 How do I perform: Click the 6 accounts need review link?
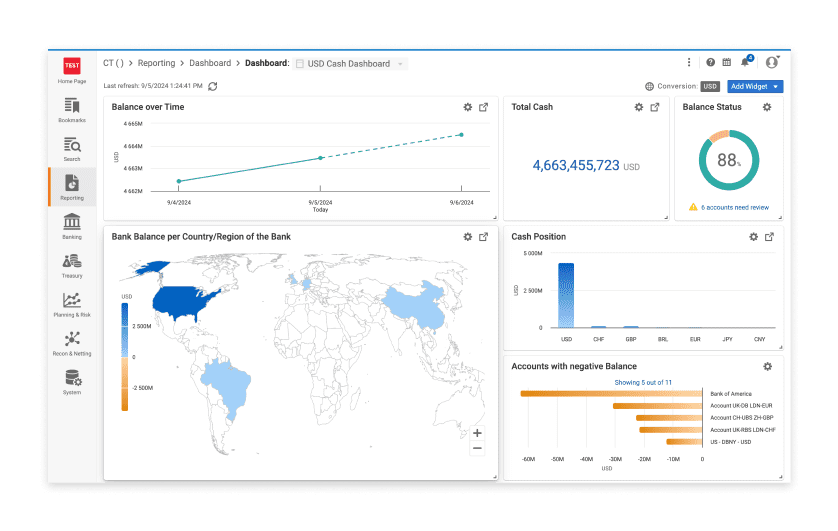pyautogui.click(x=735, y=207)
